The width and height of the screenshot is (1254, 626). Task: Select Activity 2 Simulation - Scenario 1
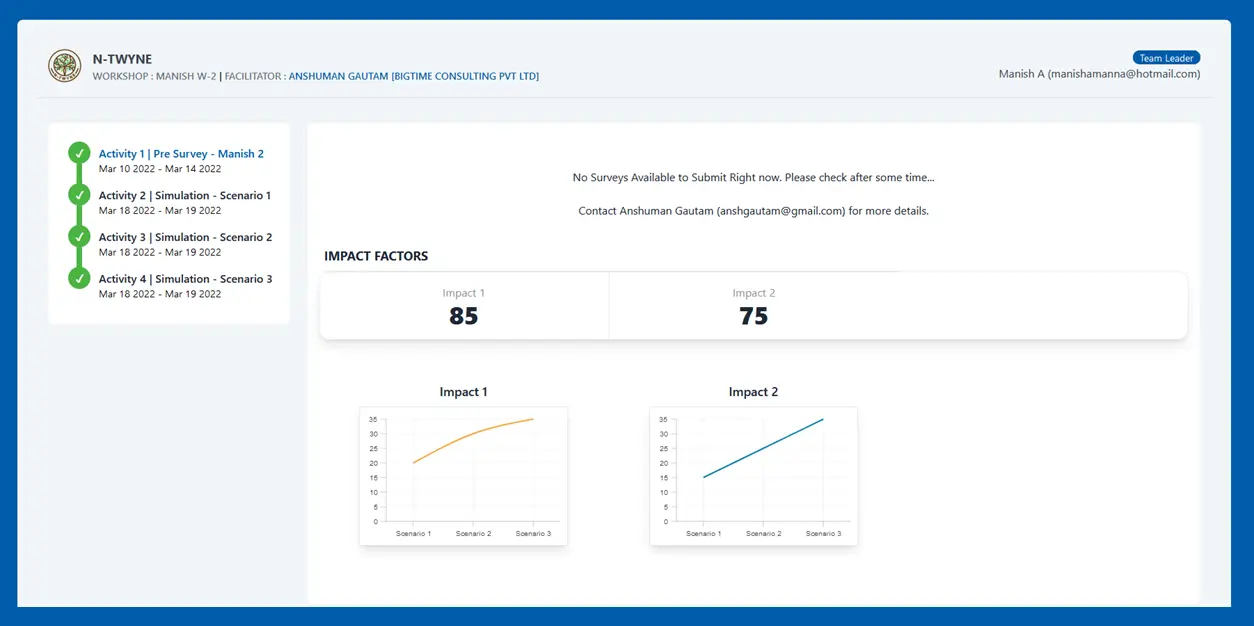tap(184, 196)
